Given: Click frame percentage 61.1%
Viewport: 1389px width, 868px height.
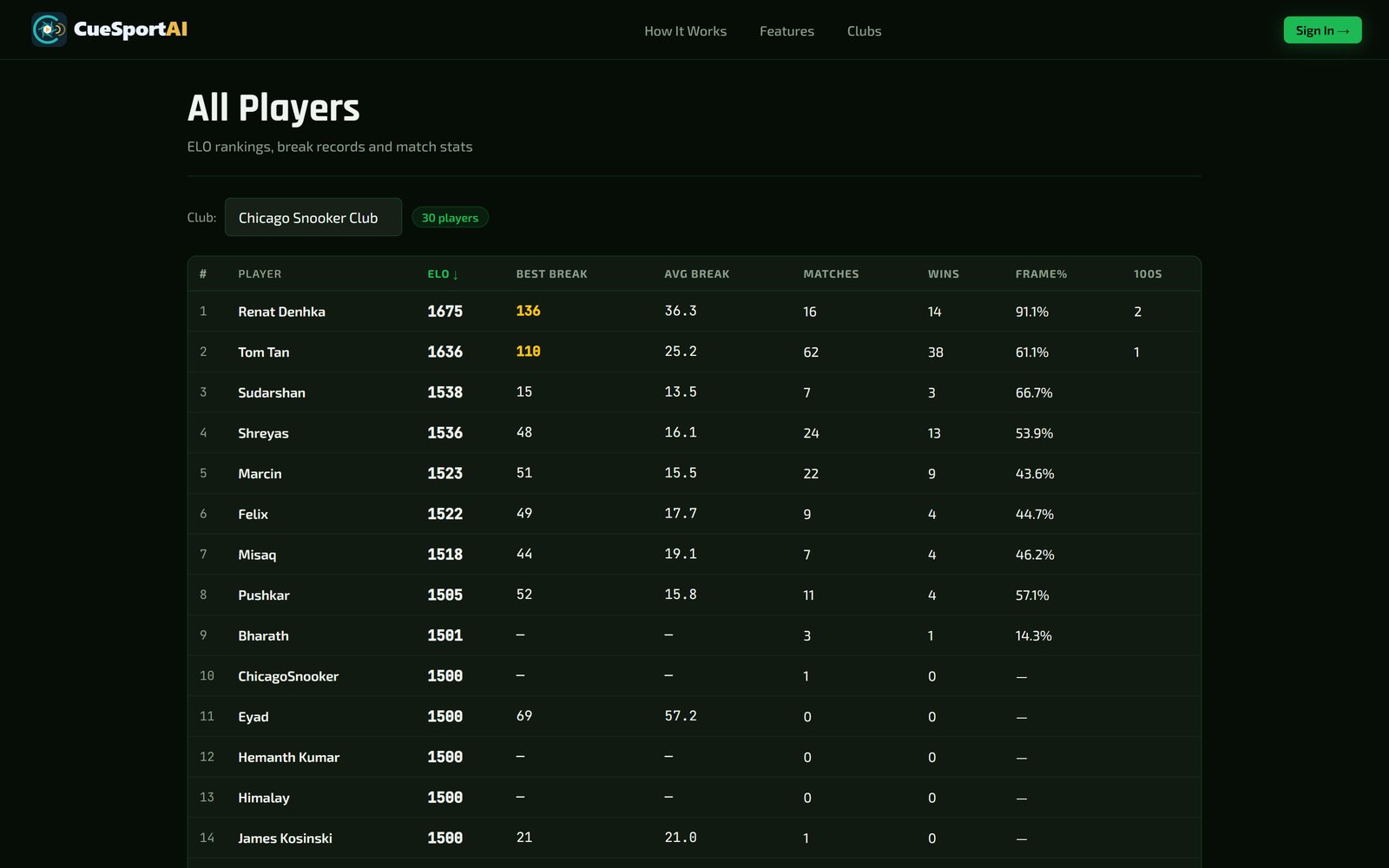Looking at the screenshot, I should pyautogui.click(x=1031, y=352).
